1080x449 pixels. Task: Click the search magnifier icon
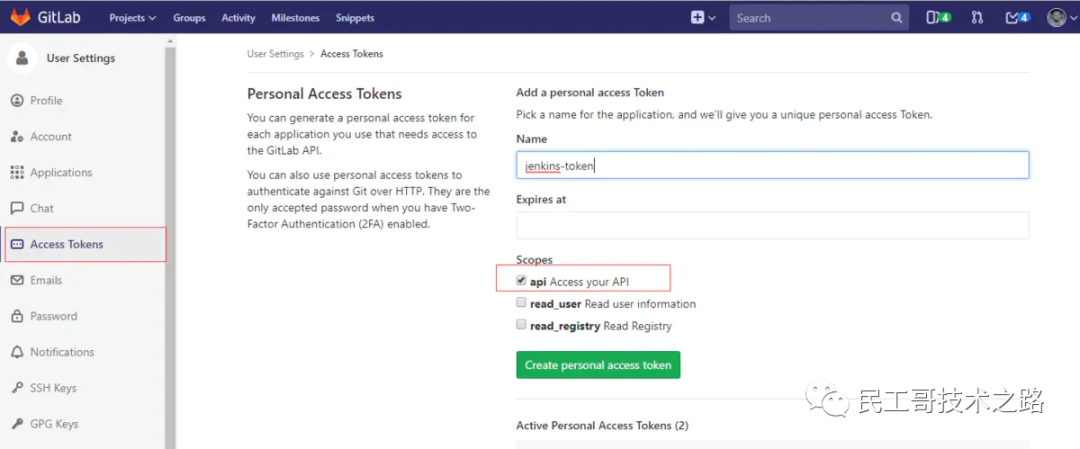[x=896, y=18]
